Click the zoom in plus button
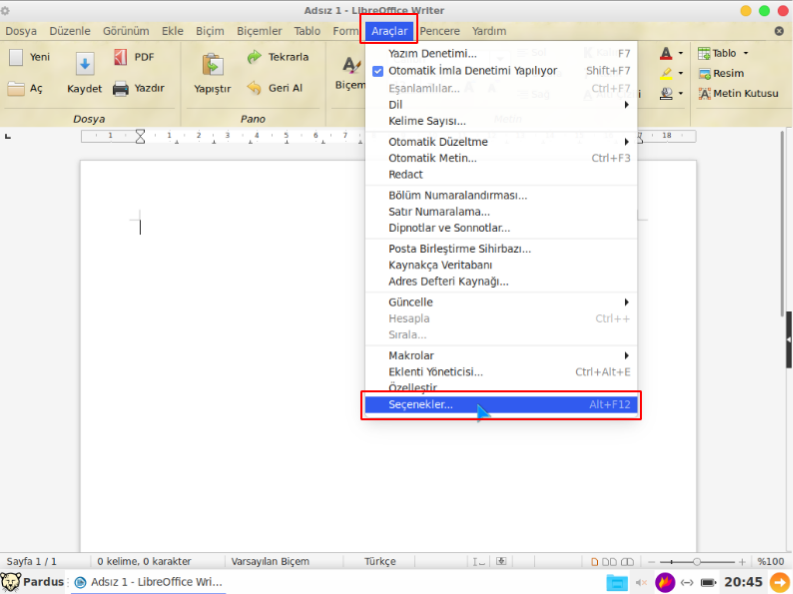793x594 pixels. 742,562
